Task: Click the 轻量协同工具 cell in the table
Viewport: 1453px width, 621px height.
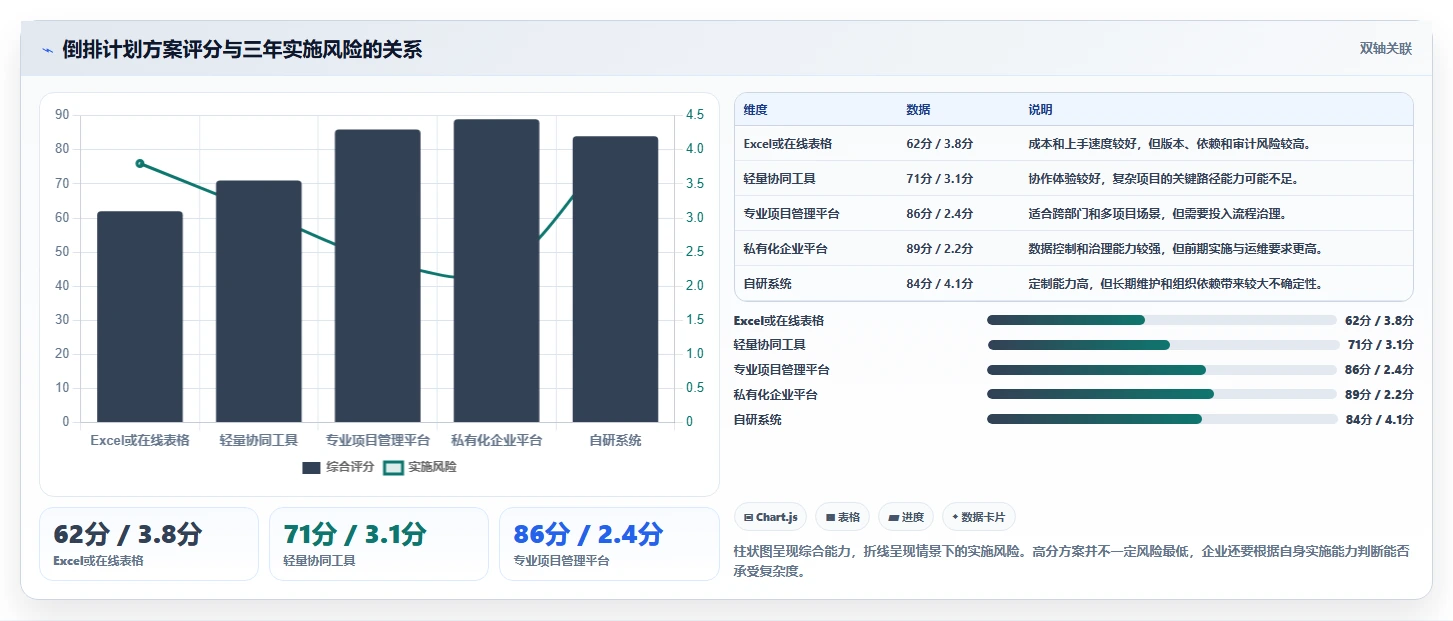Action: pyautogui.click(x=780, y=179)
